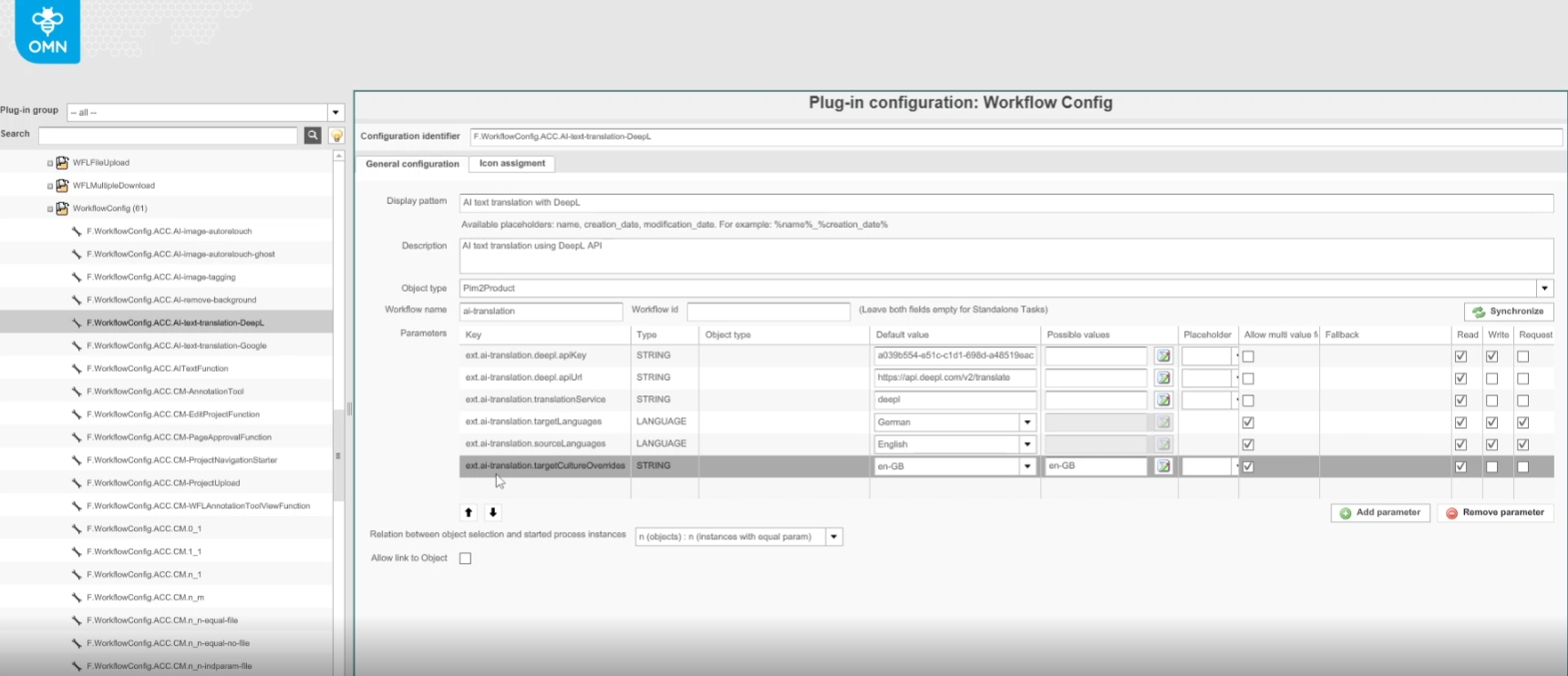The image size is (1568, 676).
Task: Open possible values editor for targetLanguages
Action: click(x=1163, y=422)
